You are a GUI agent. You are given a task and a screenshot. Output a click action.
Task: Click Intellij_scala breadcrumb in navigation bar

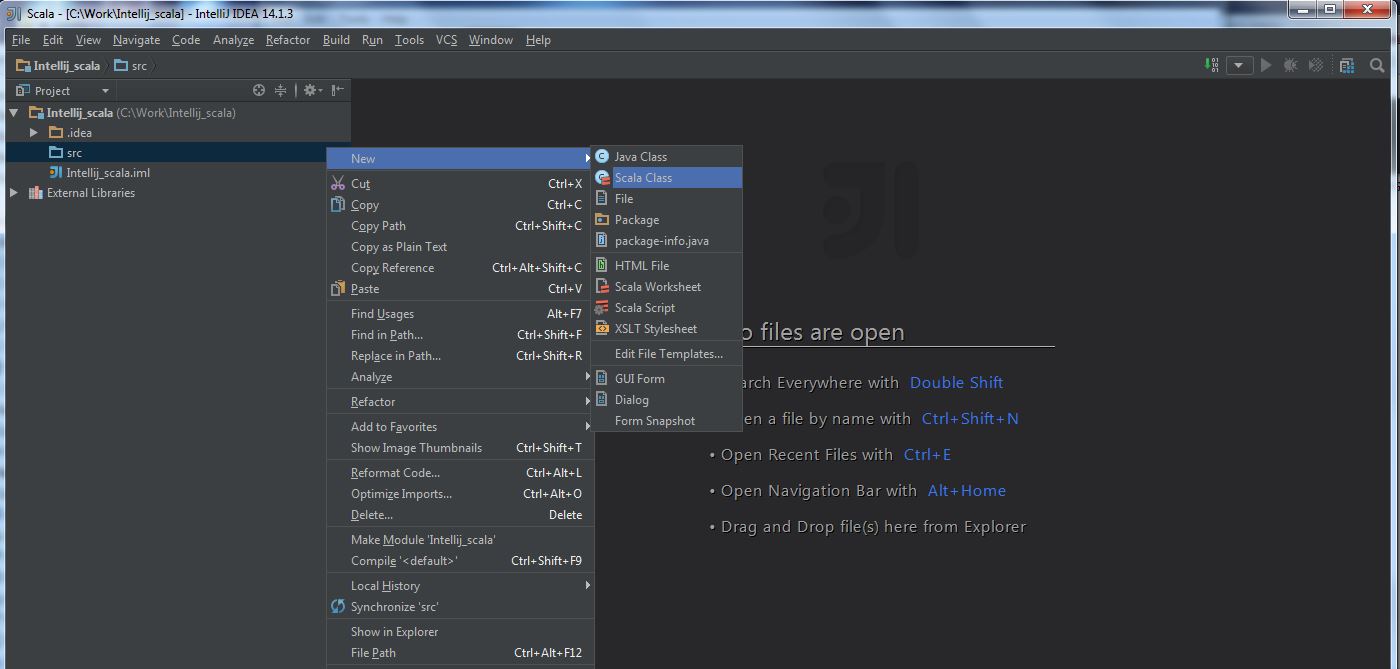click(58, 65)
